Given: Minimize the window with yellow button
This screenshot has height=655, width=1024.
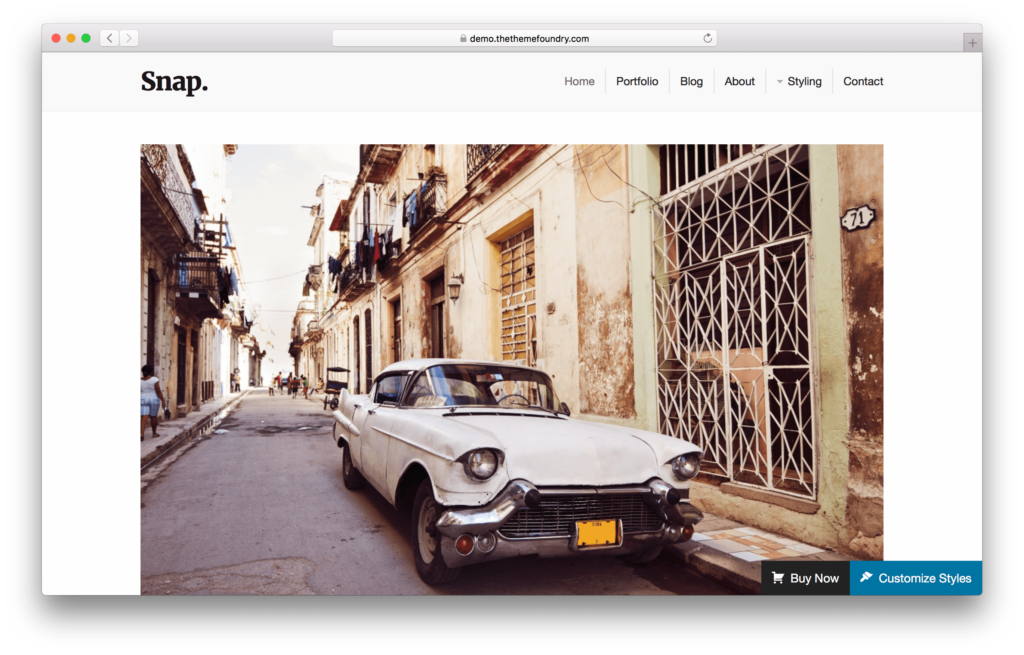Looking at the screenshot, I should point(71,39).
